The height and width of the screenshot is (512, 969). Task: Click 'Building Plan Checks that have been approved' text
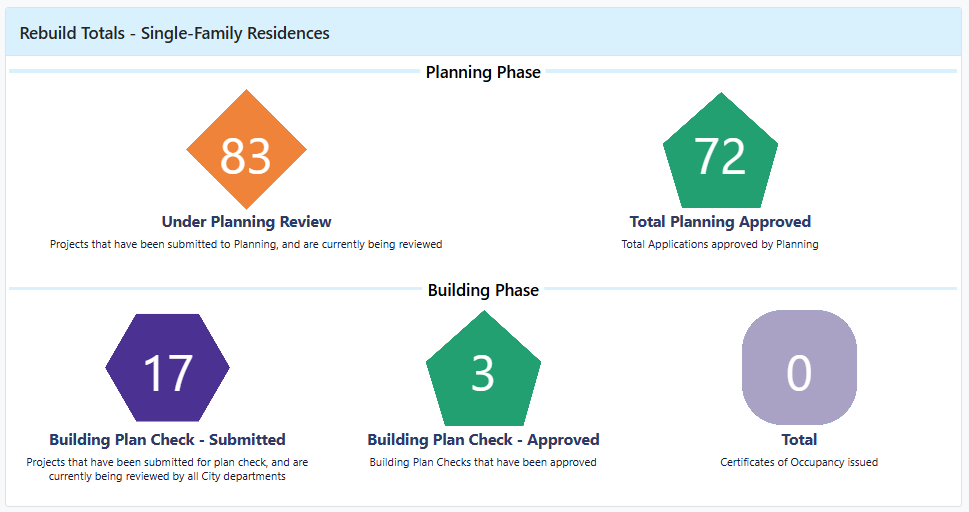click(483, 462)
